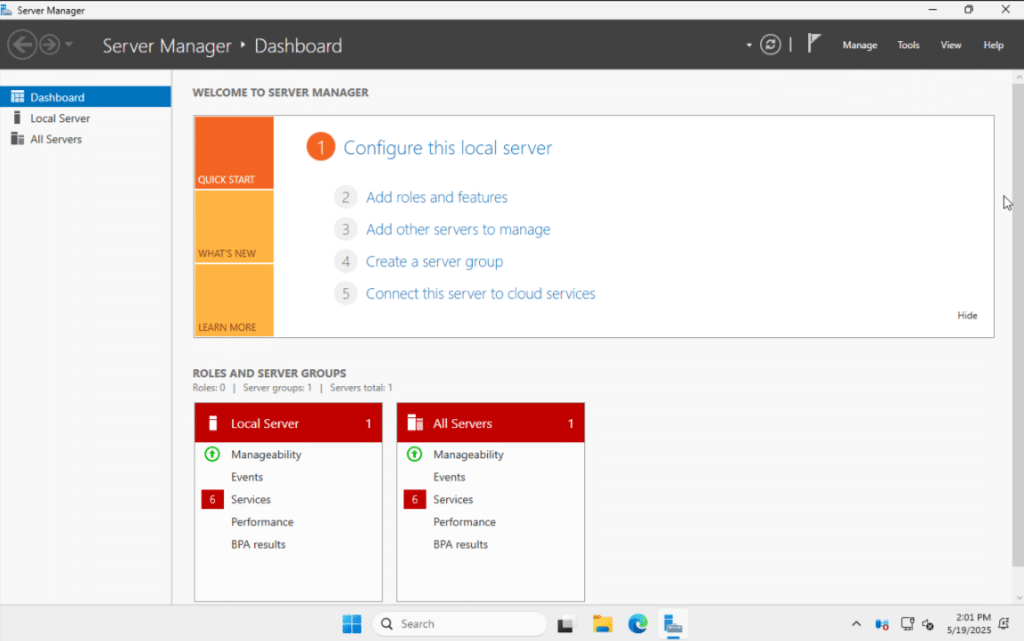Open the View menu
The width and height of the screenshot is (1024, 641).
(x=950, y=45)
